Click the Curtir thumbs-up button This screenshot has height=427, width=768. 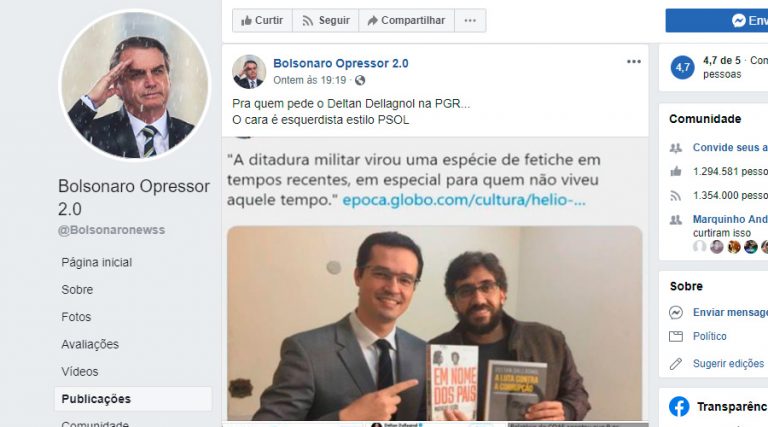[262, 21]
